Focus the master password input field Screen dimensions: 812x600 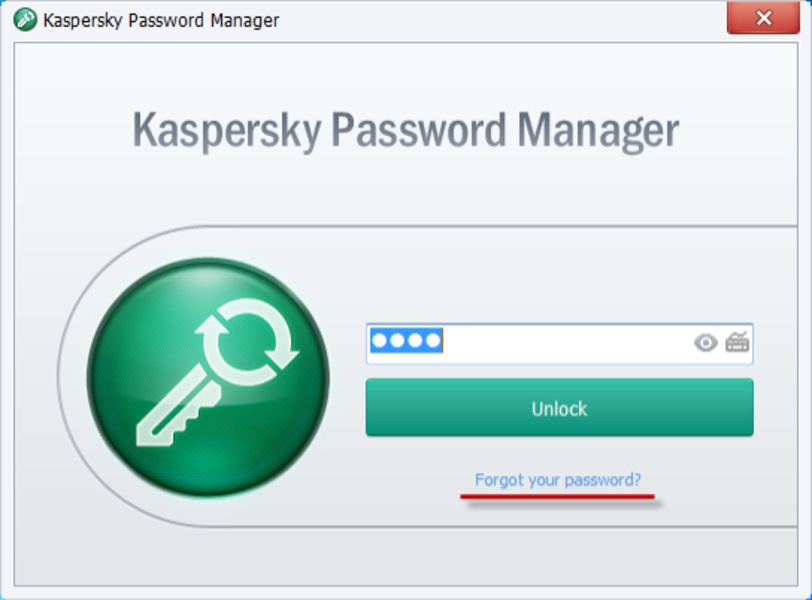point(560,343)
